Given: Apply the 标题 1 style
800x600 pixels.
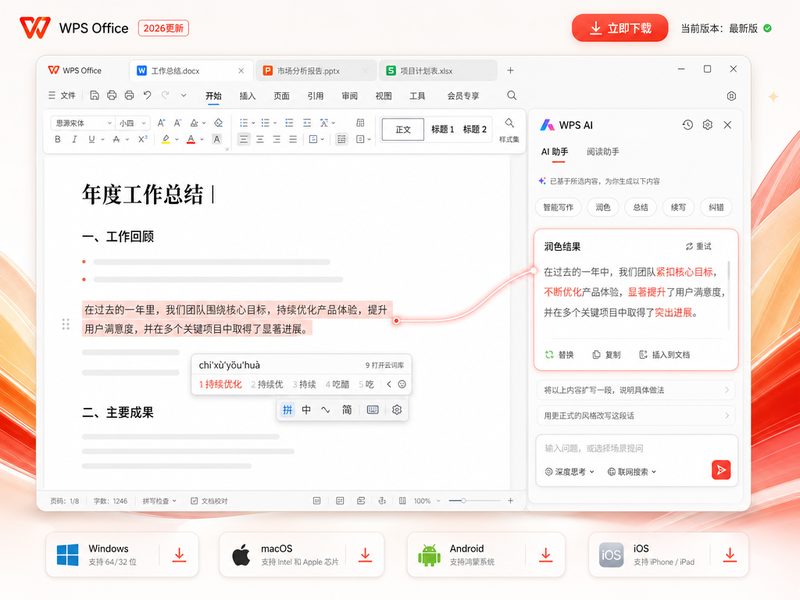Looking at the screenshot, I should click(442, 129).
